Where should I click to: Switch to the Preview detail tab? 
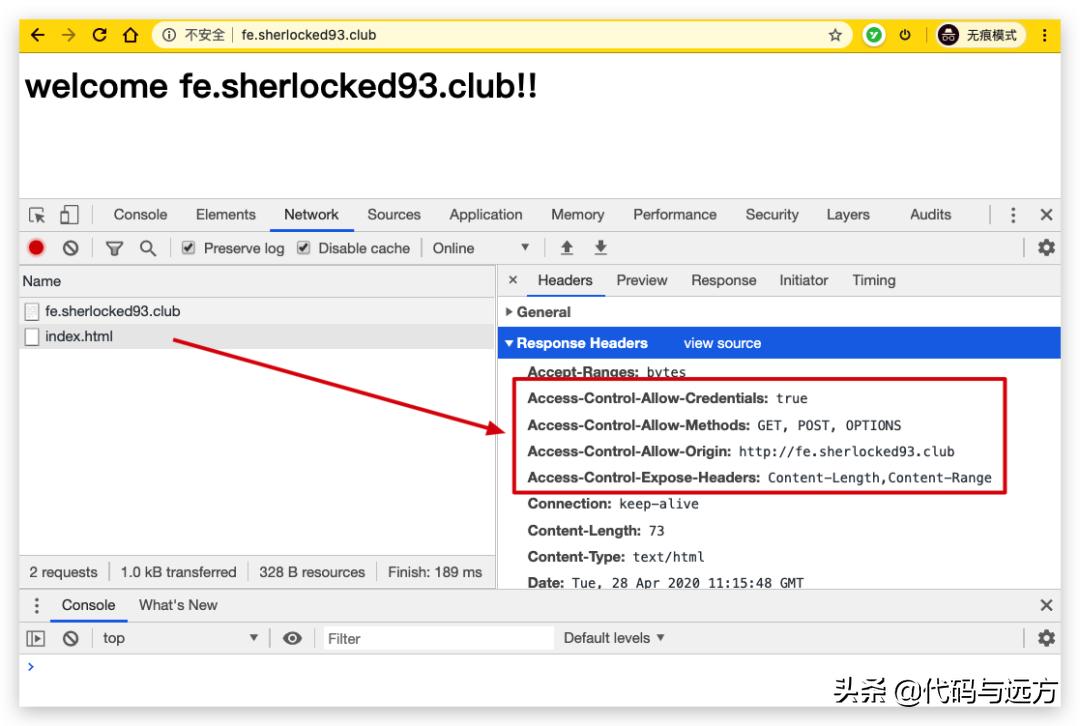click(642, 280)
